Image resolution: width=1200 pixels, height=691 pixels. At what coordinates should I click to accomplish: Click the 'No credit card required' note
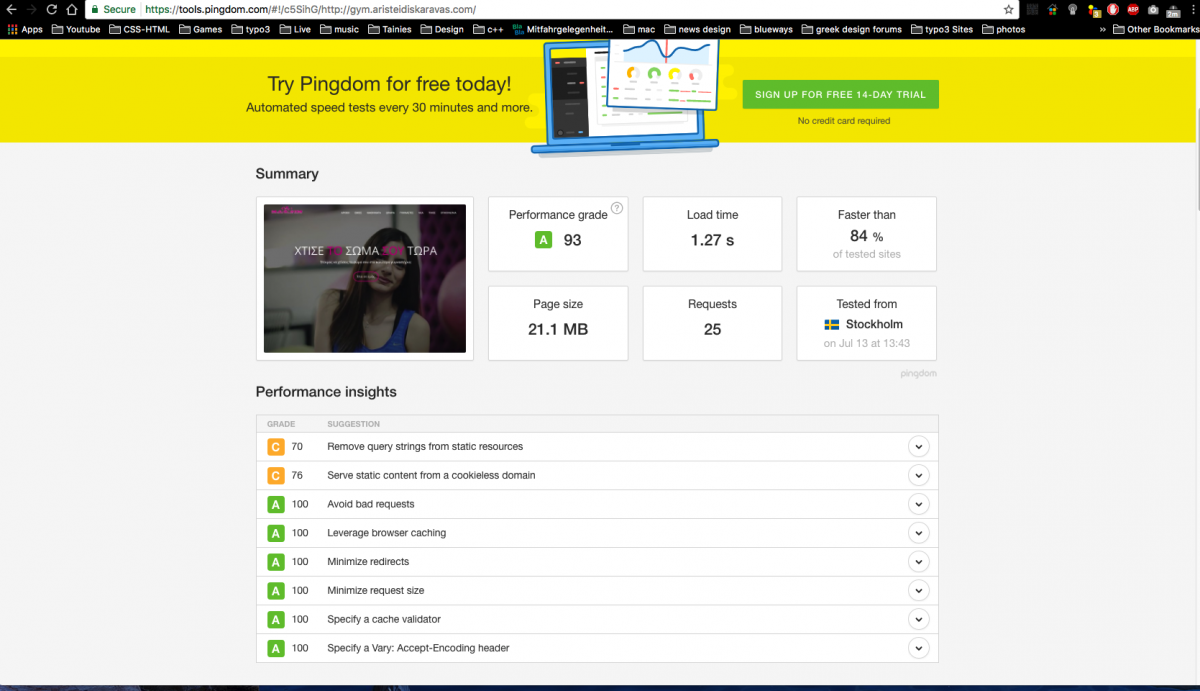click(x=844, y=121)
